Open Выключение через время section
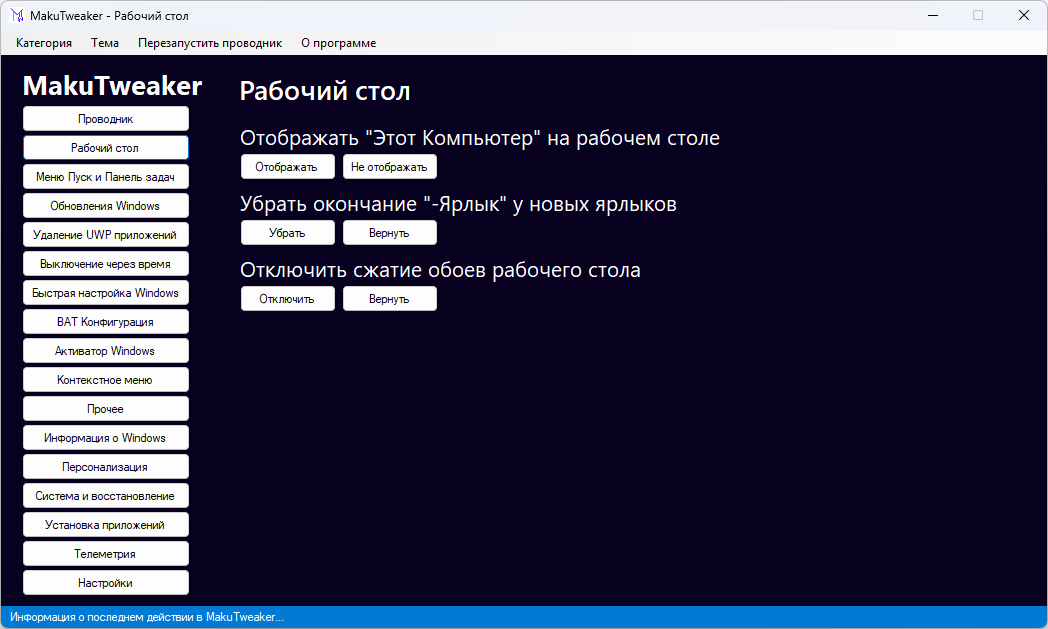Viewport: 1048px width, 629px height. point(106,264)
